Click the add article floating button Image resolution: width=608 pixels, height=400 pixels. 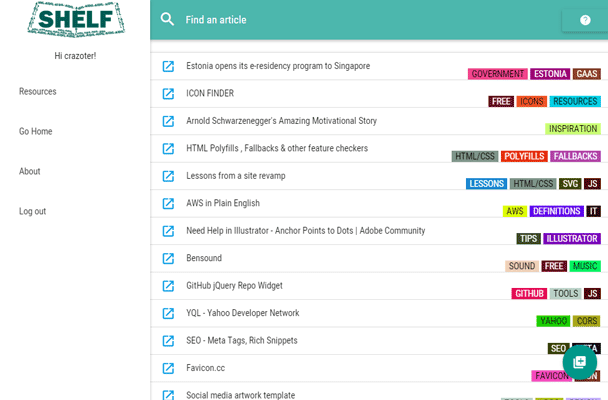click(580, 362)
